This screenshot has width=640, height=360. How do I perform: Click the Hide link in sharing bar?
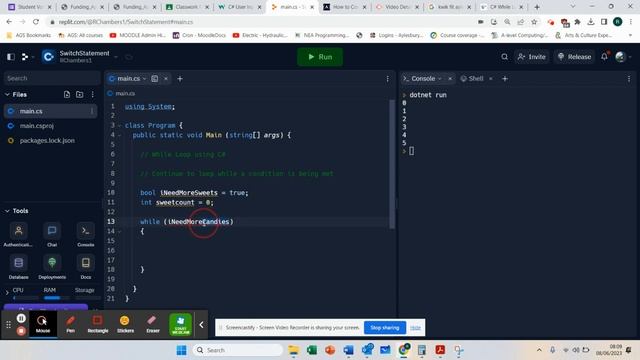[x=415, y=327]
